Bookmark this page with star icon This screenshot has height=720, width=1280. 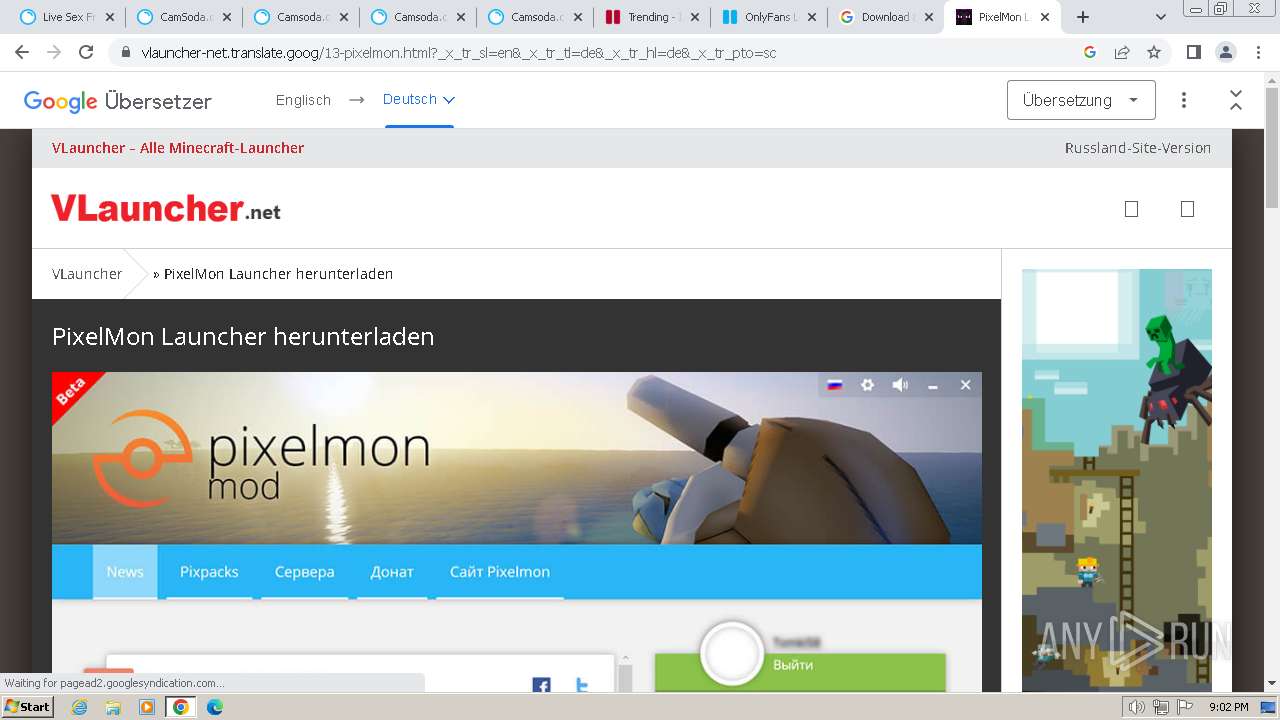pyautogui.click(x=1154, y=52)
